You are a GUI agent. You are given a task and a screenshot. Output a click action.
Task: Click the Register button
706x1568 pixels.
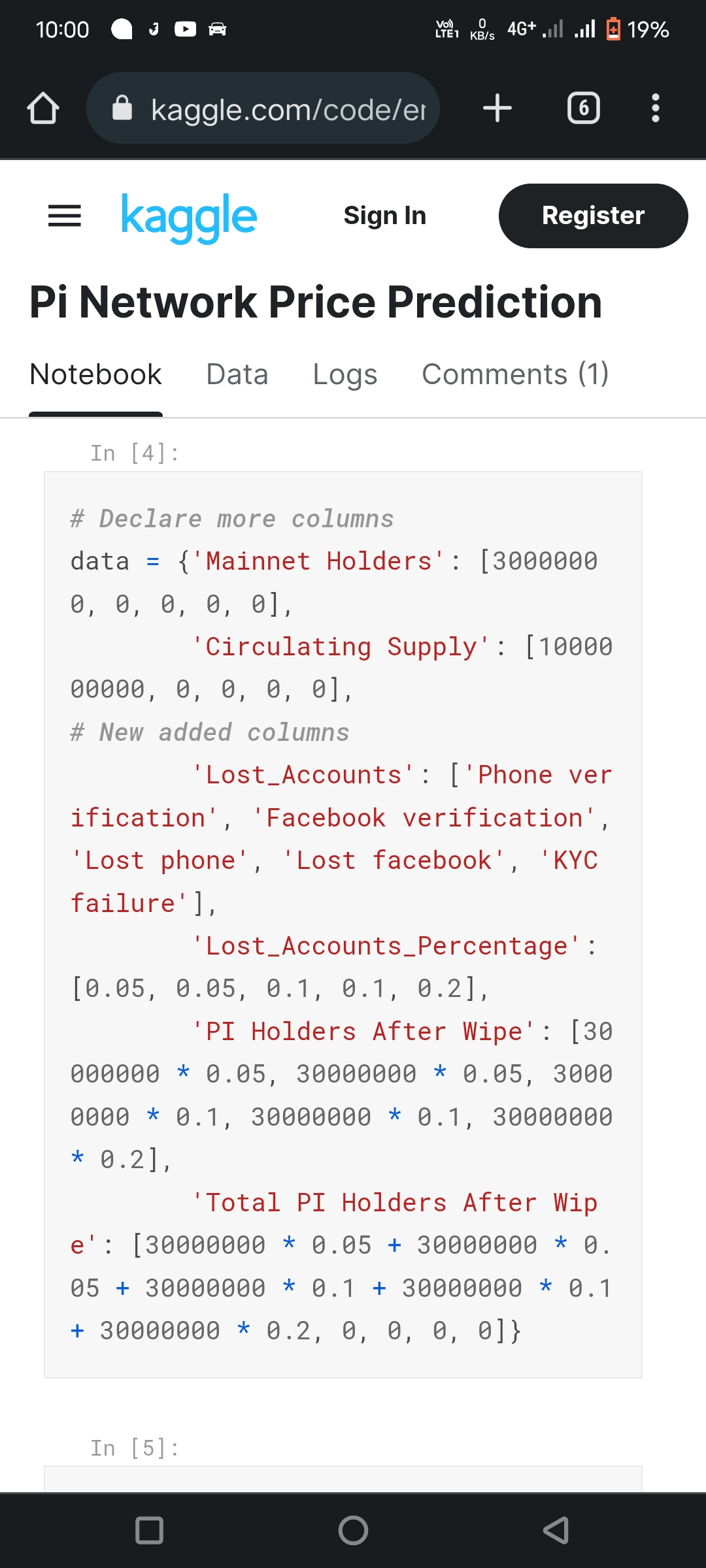coord(594,216)
